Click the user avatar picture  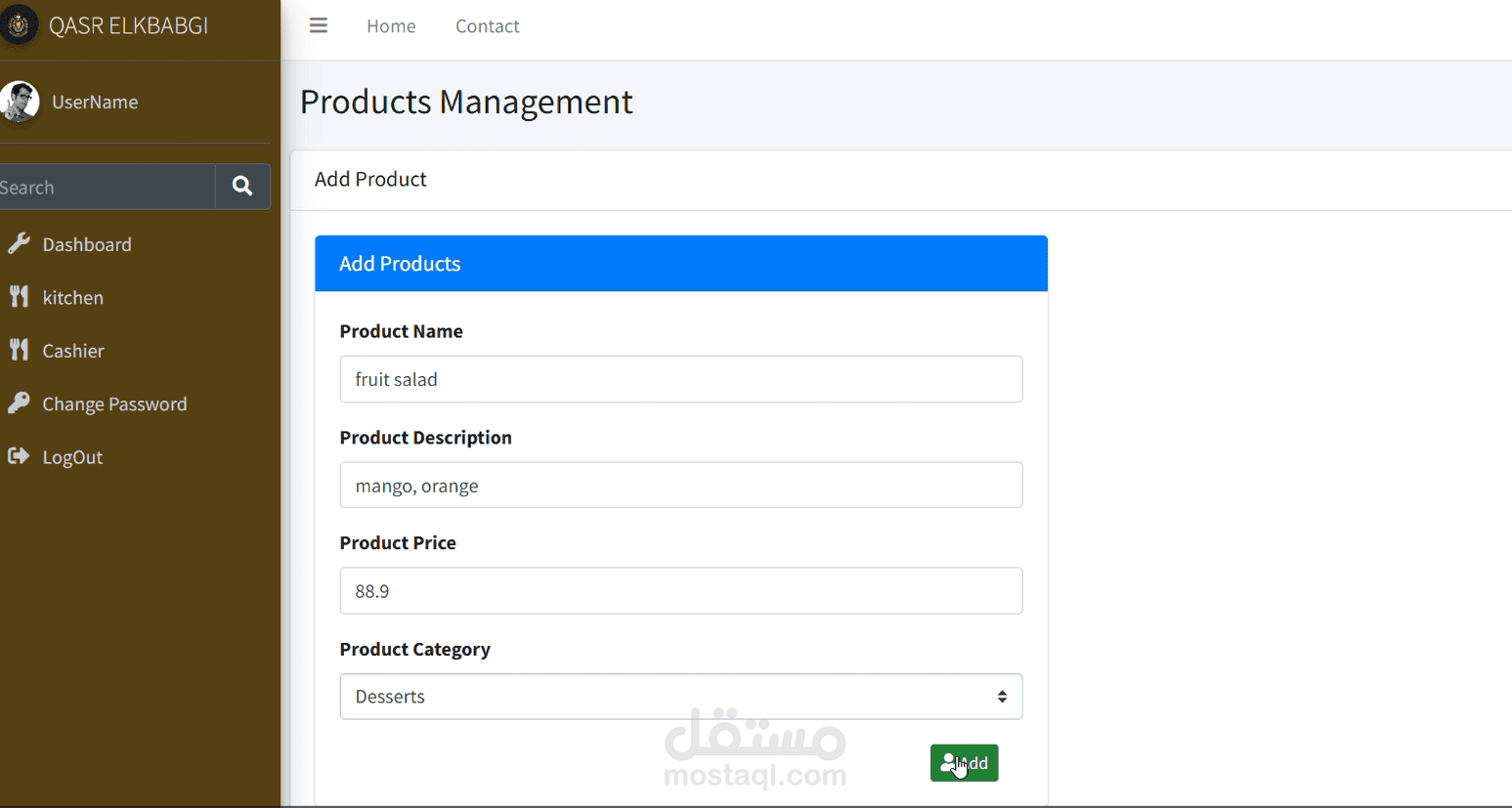coord(20,102)
